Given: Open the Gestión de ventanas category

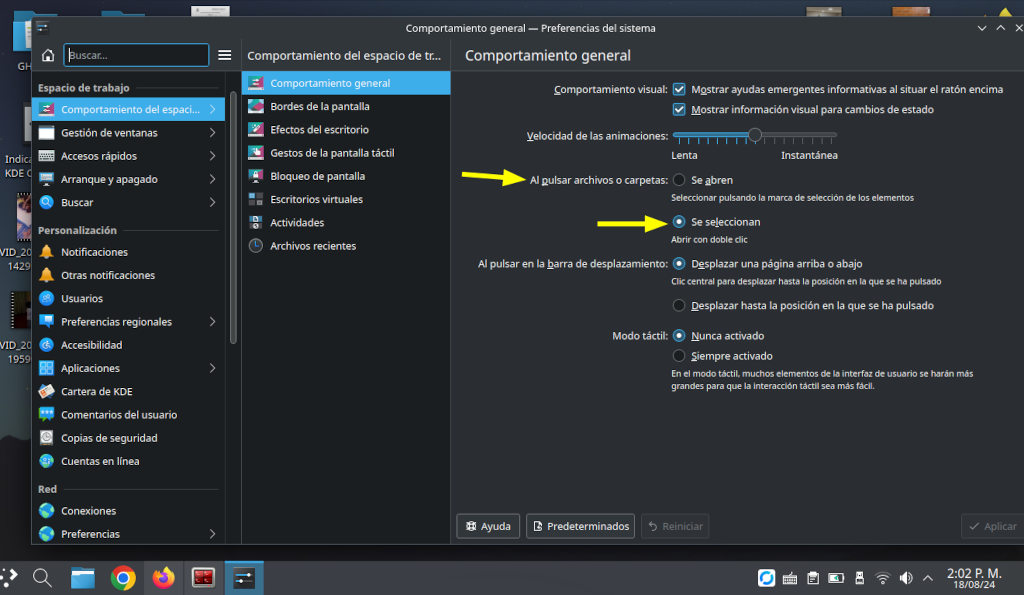Looking at the screenshot, I should [128, 133].
